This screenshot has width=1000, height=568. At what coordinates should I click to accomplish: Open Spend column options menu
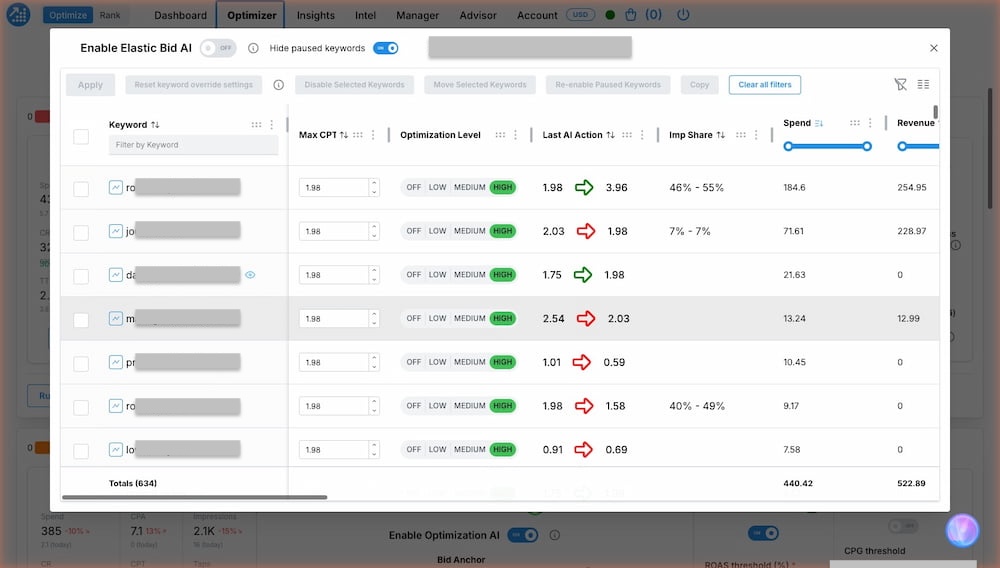pos(870,123)
